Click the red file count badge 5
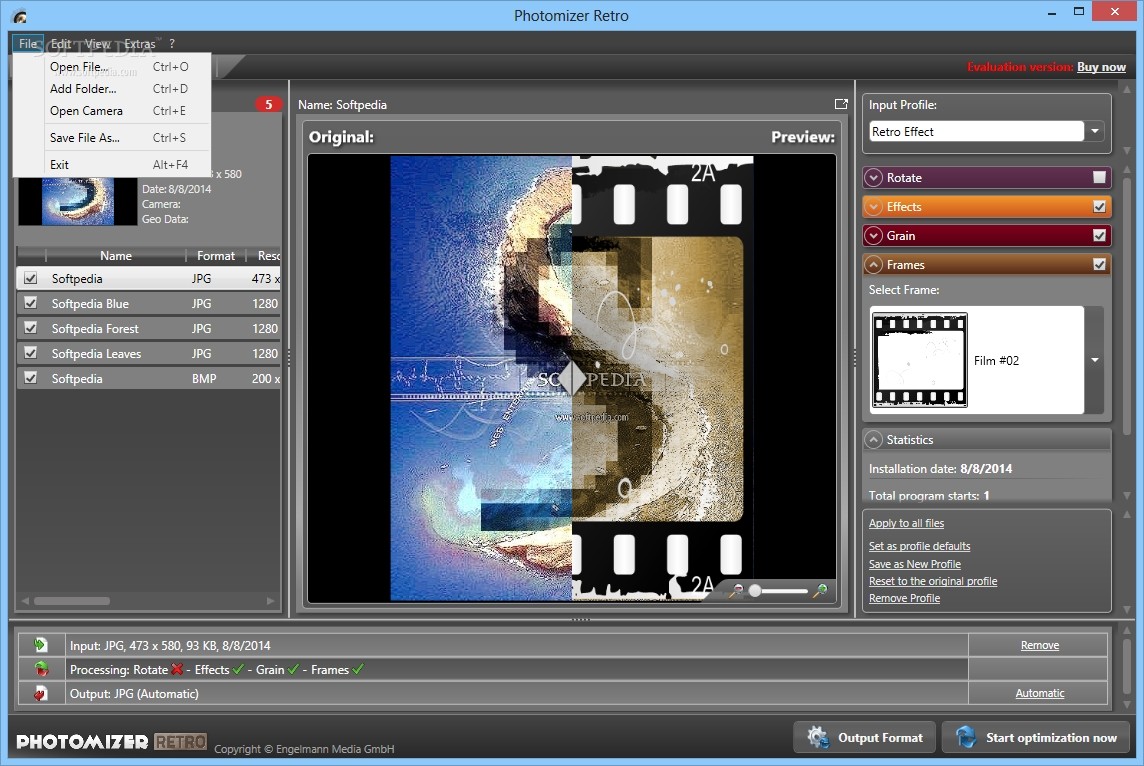 268,104
